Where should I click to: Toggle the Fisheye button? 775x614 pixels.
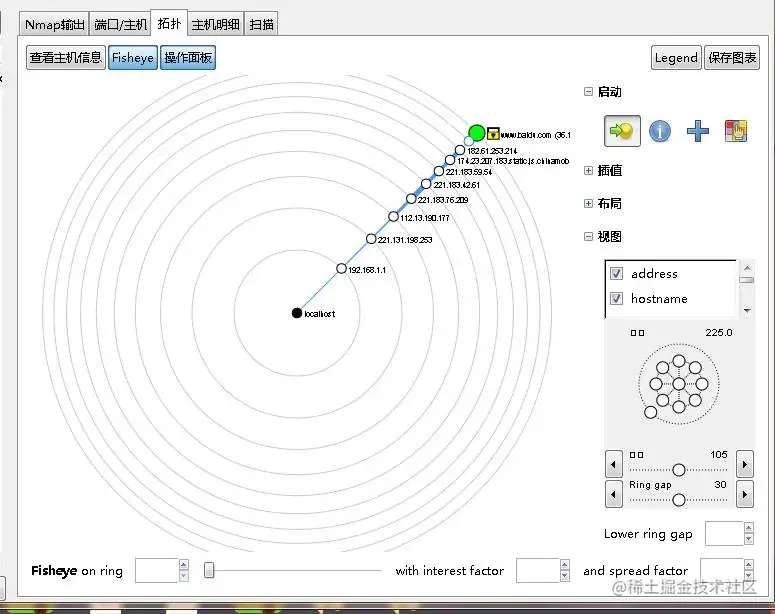133,58
